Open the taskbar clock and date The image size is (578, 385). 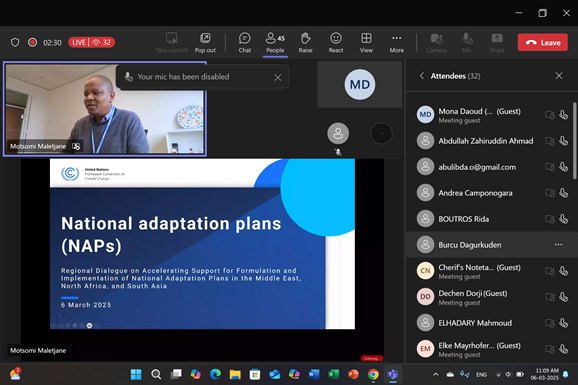[x=544, y=374]
